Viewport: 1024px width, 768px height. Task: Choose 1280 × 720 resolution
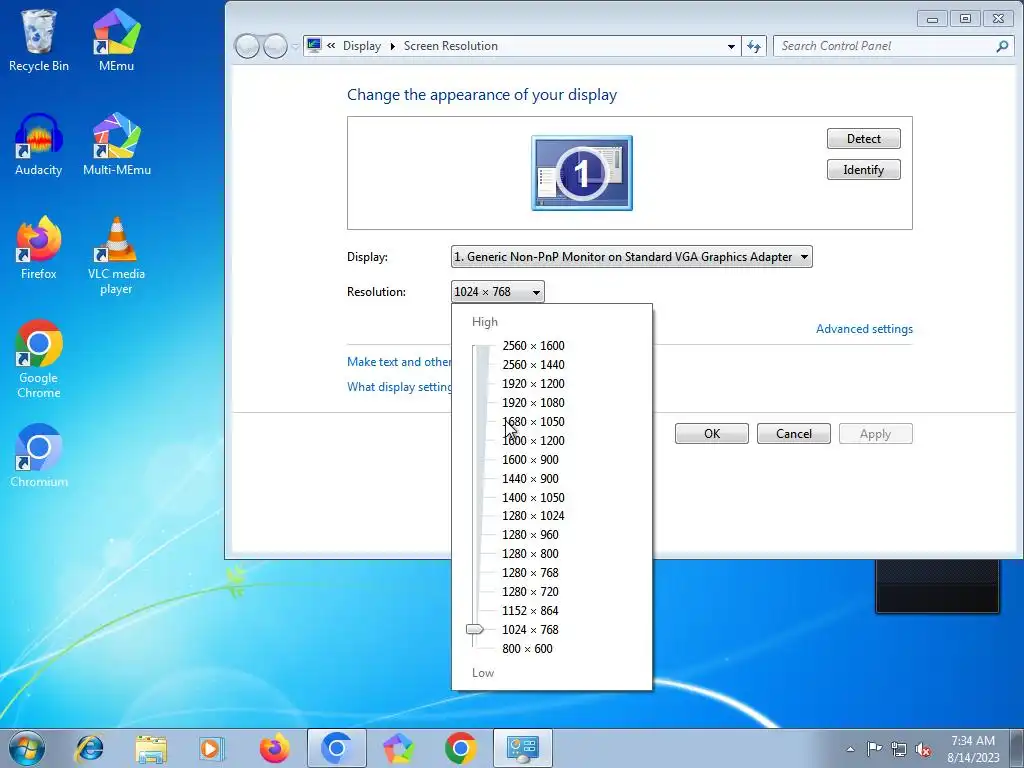pos(530,591)
